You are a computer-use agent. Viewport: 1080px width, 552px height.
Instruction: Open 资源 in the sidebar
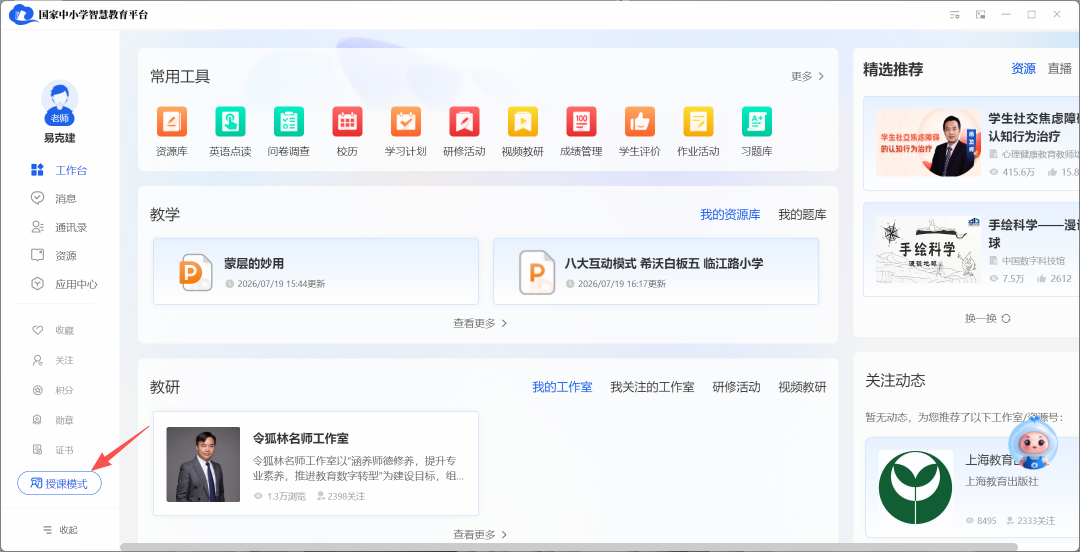coord(54,256)
